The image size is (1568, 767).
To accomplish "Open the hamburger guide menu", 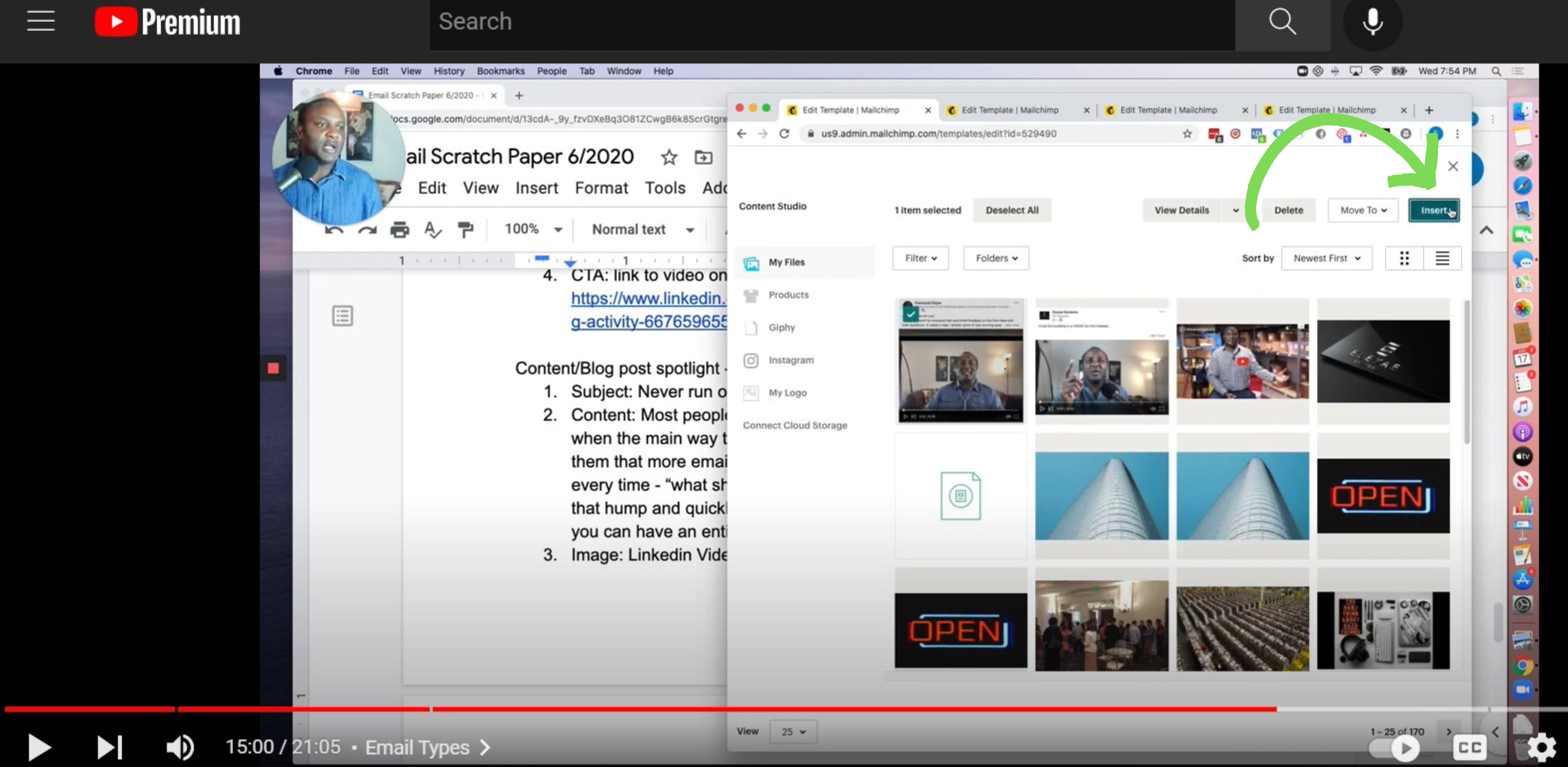I will pyautogui.click(x=41, y=21).
